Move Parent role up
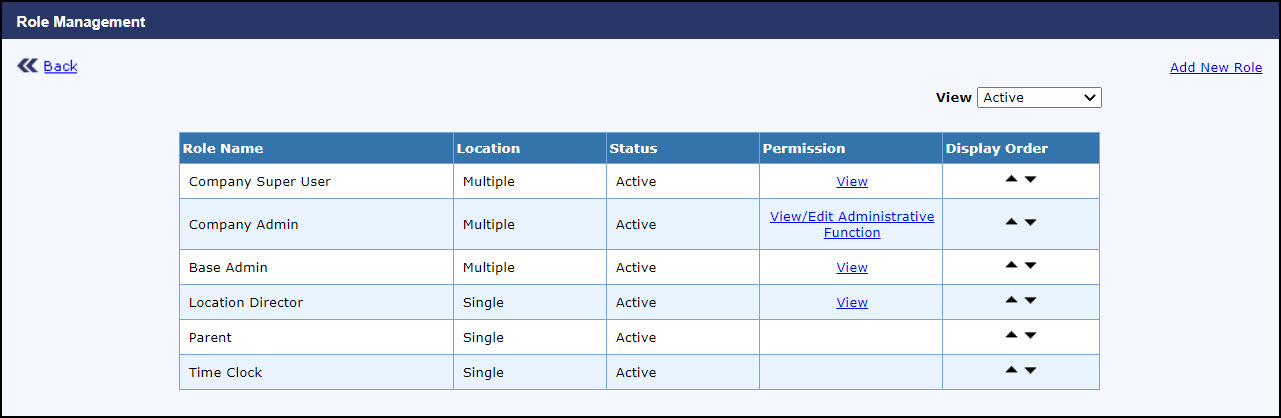 coord(1011,335)
